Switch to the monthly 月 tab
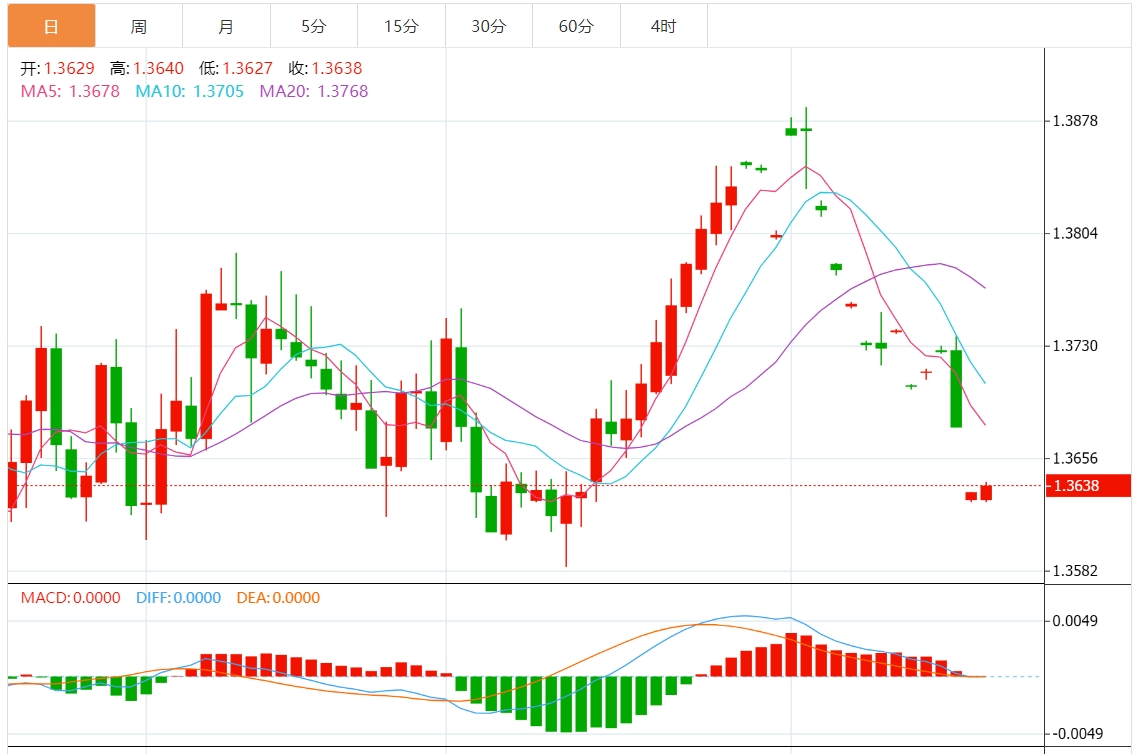 coord(226,26)
